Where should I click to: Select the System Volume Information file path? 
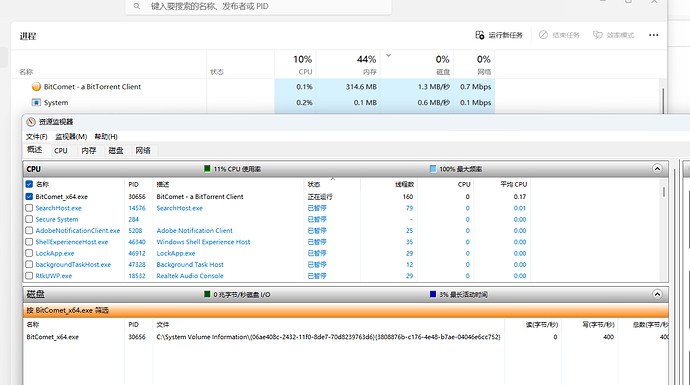(328, 337)
